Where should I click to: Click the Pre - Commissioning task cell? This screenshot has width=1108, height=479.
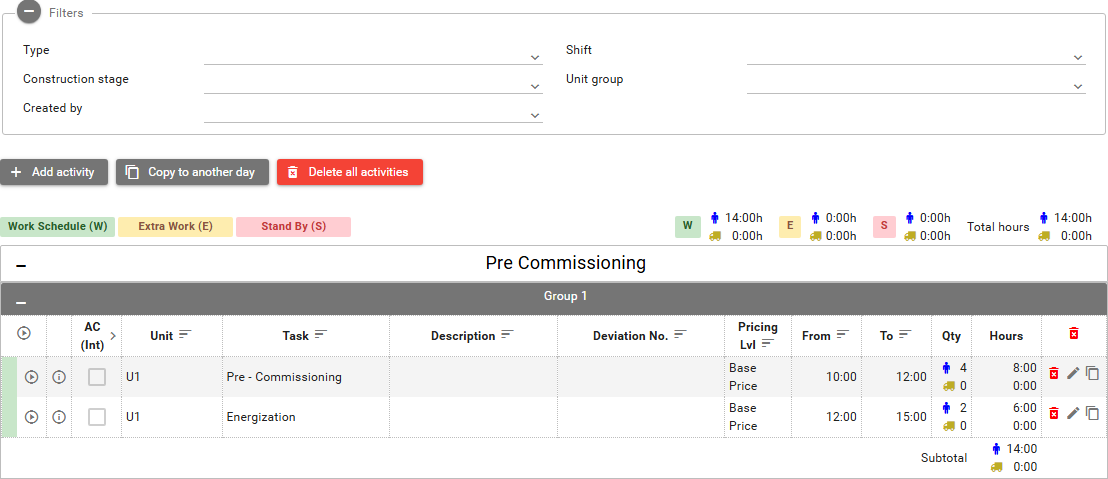305,377
